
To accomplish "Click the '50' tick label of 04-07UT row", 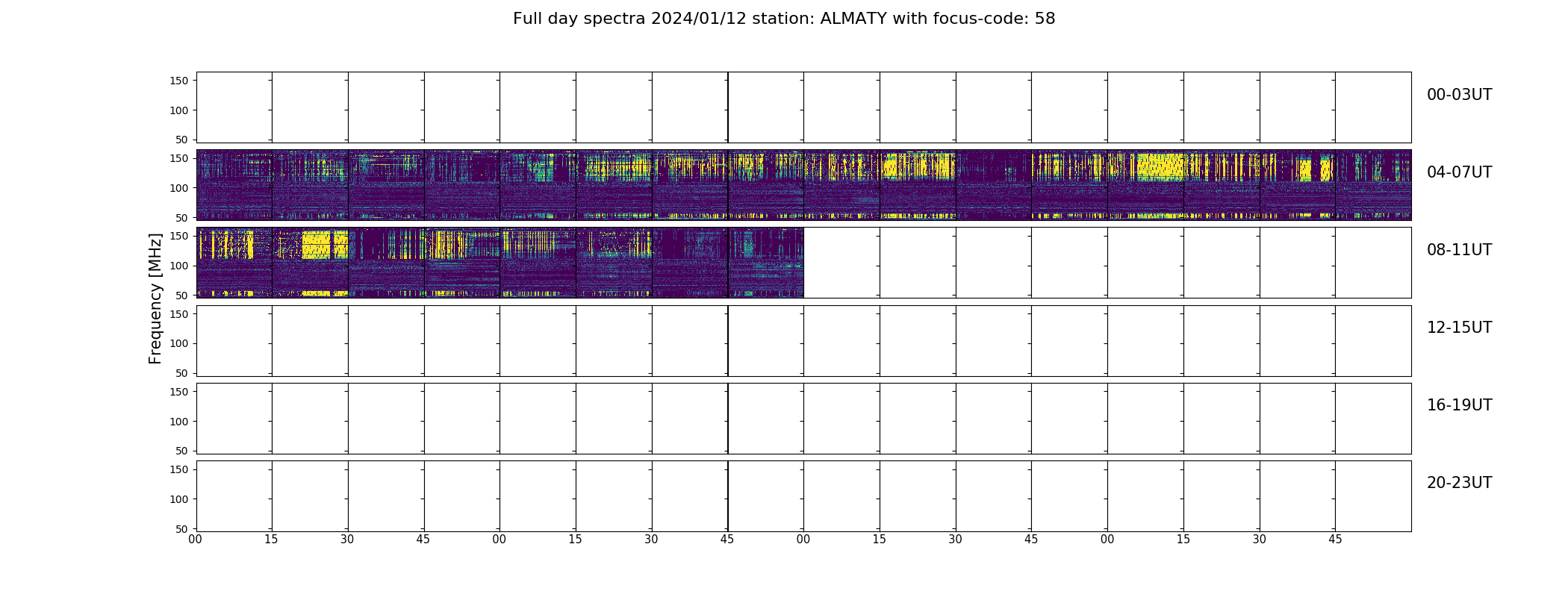I will point(183,218).
